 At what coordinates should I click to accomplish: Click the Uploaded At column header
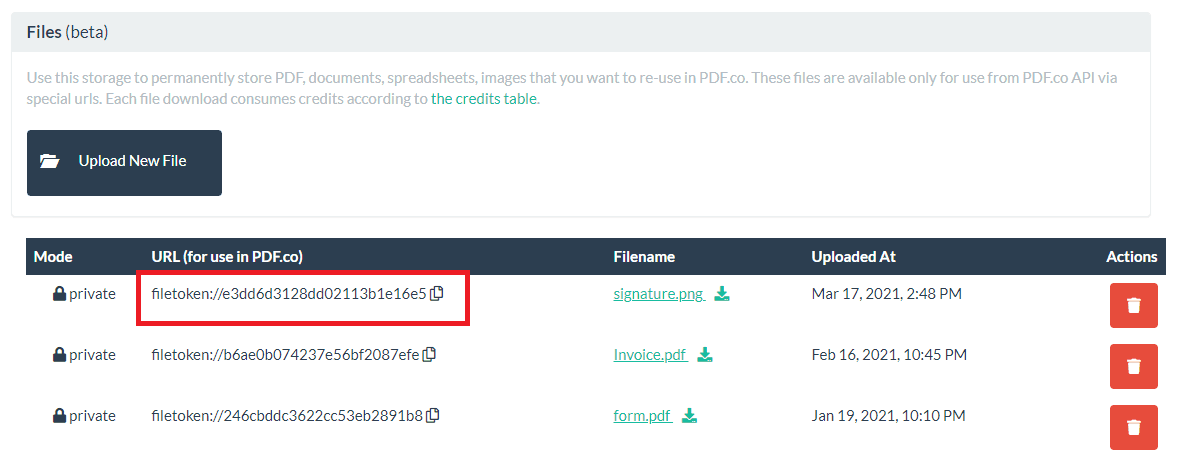coord(853,257)
